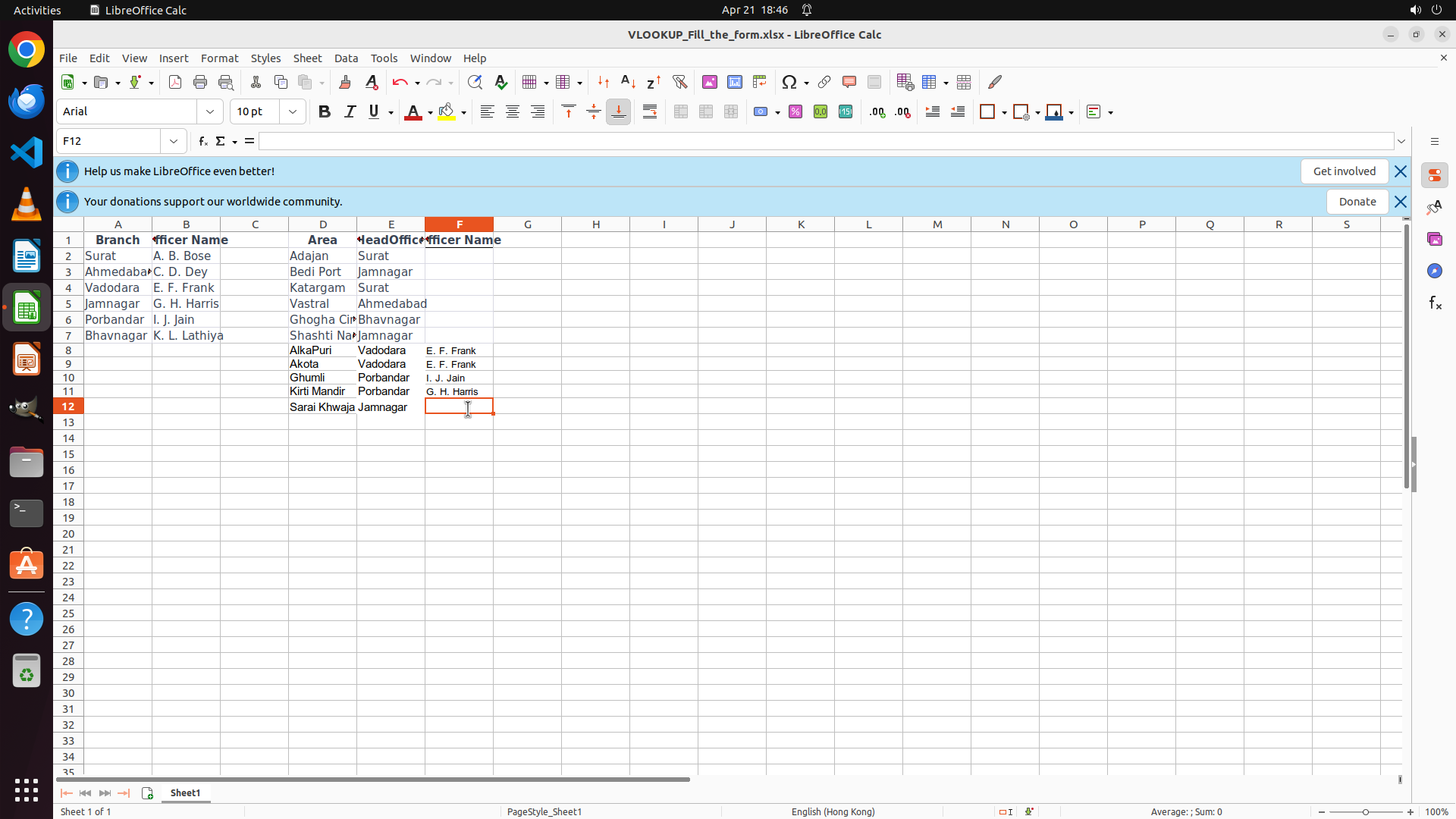Expand the font name dropdown
The height and width of the screenshot is (819, 1456).
coord(210,111)
